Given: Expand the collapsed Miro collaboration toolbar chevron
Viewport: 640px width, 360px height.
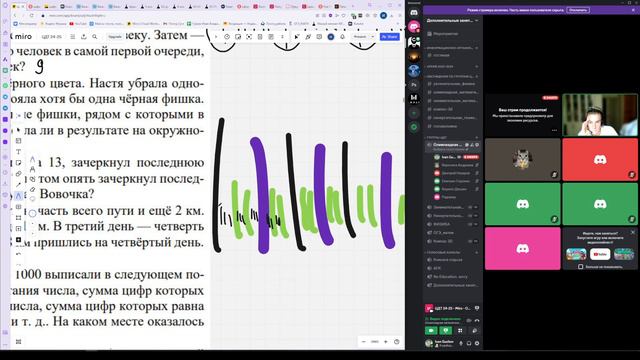Looking at the screenshot, I should [216, 37].
